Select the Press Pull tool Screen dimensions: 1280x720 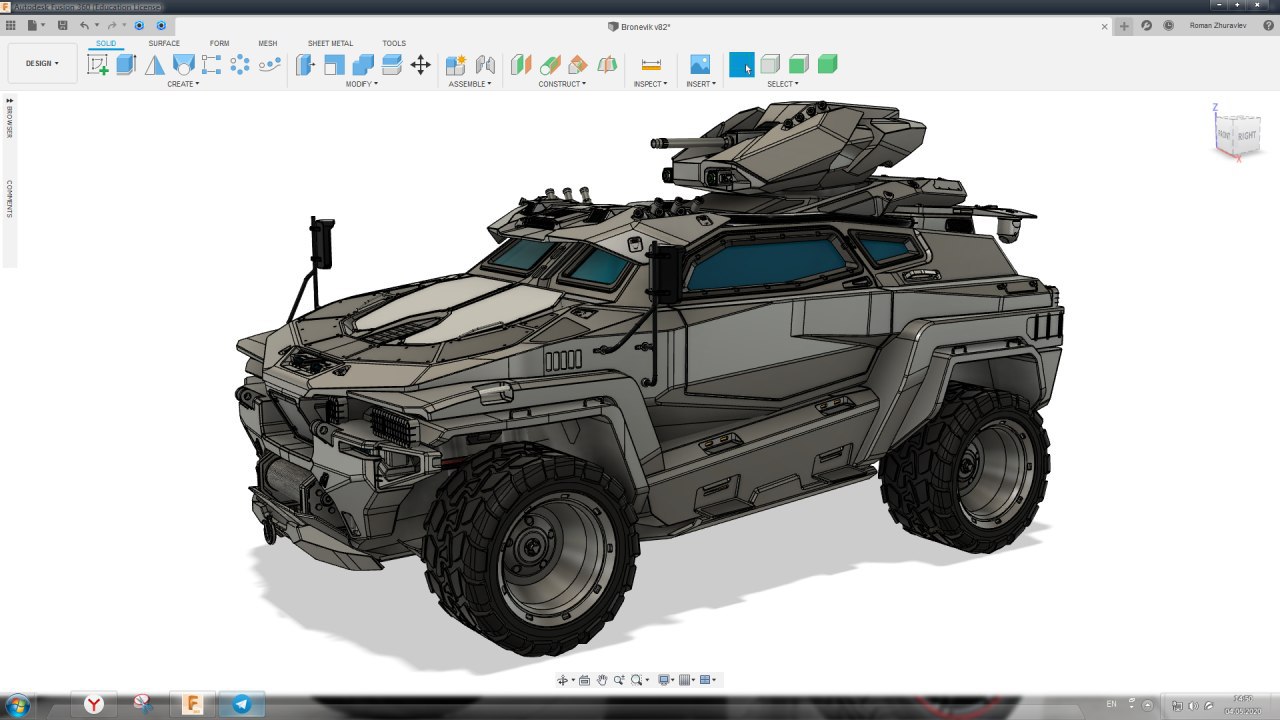pos(306,65)
